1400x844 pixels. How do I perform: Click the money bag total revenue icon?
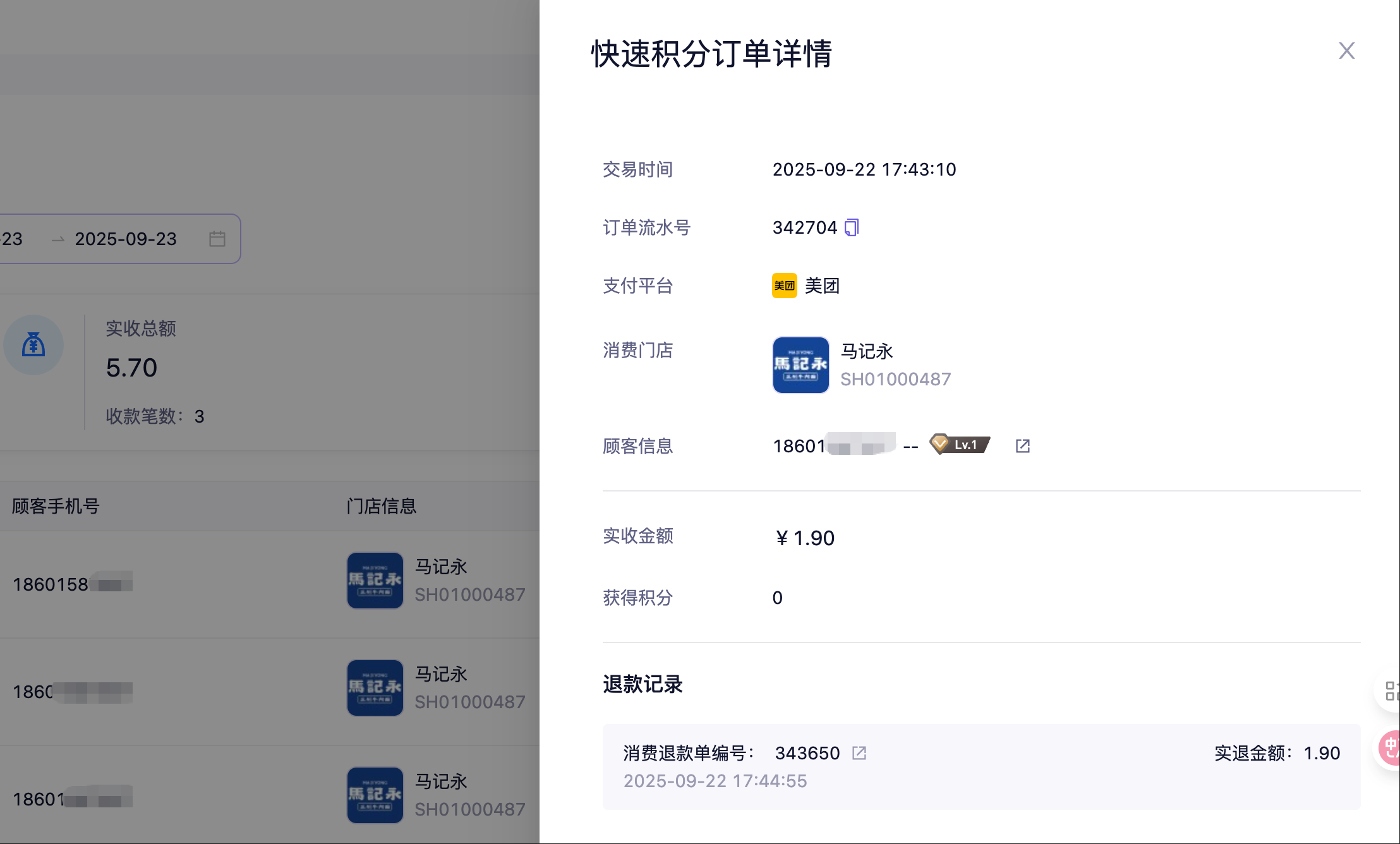coord(33,345)
